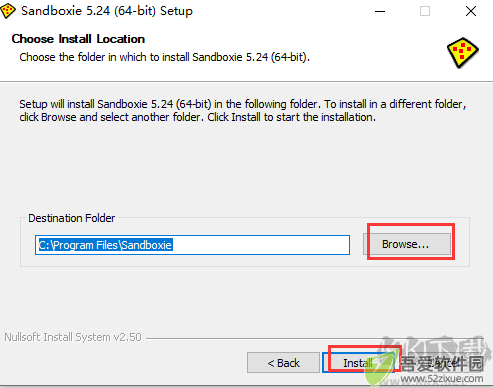Click the 吾爱软件园 watermark text
Screen dimensions: 493x388
442,364
